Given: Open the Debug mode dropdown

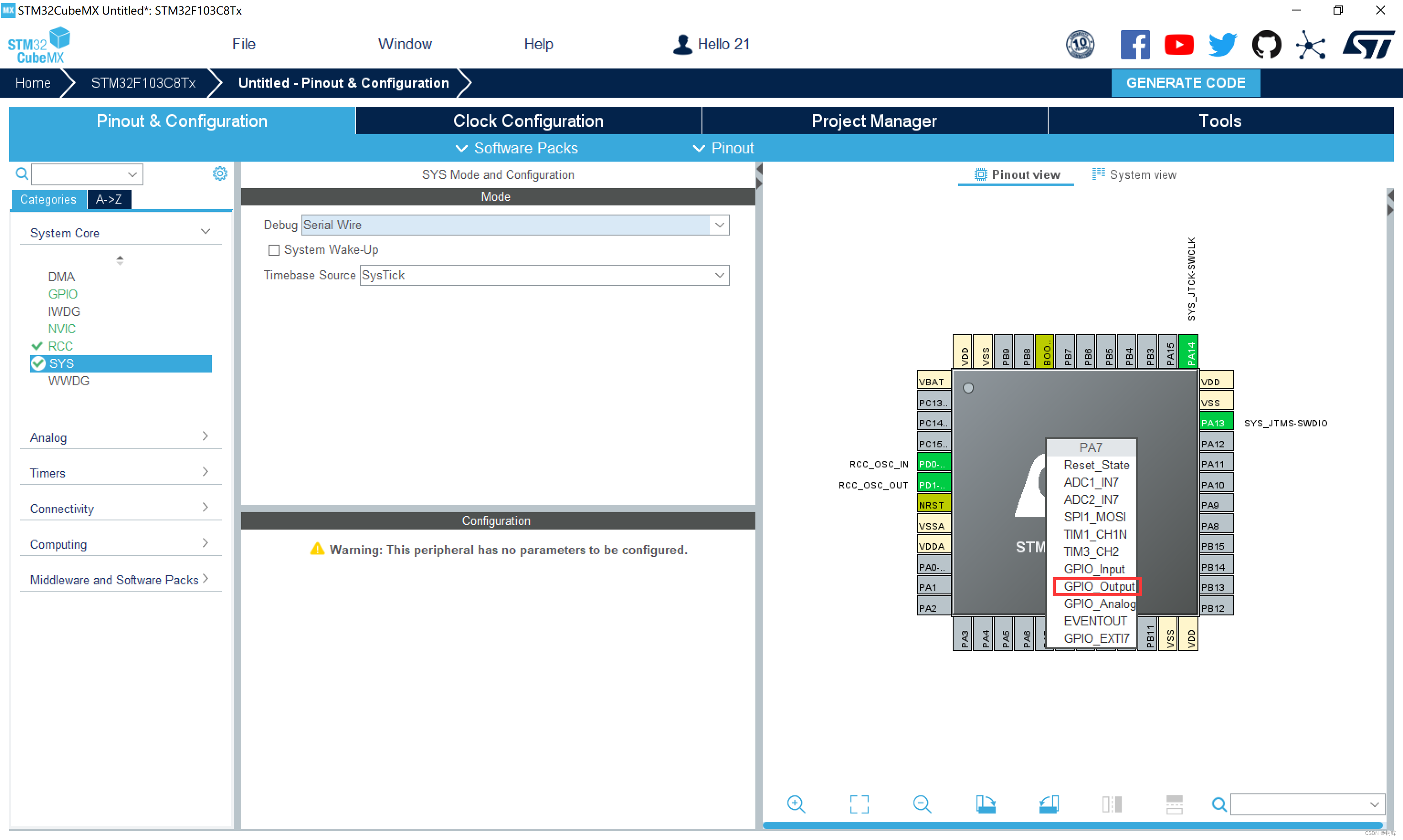Looking at the screenshot, I should [x=719, y=225].
